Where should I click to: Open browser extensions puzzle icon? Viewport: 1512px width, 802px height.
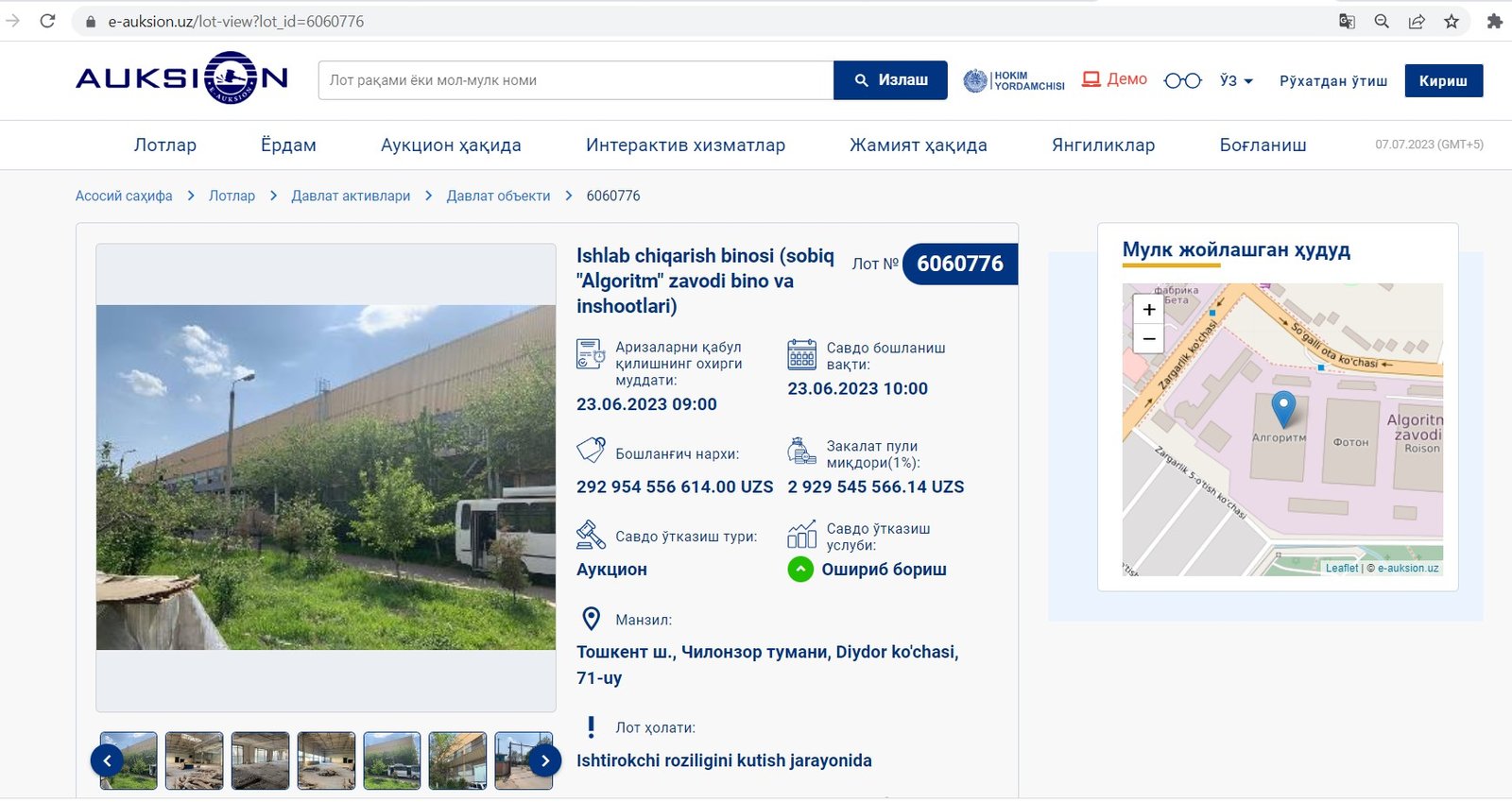tap(1494, 21)
